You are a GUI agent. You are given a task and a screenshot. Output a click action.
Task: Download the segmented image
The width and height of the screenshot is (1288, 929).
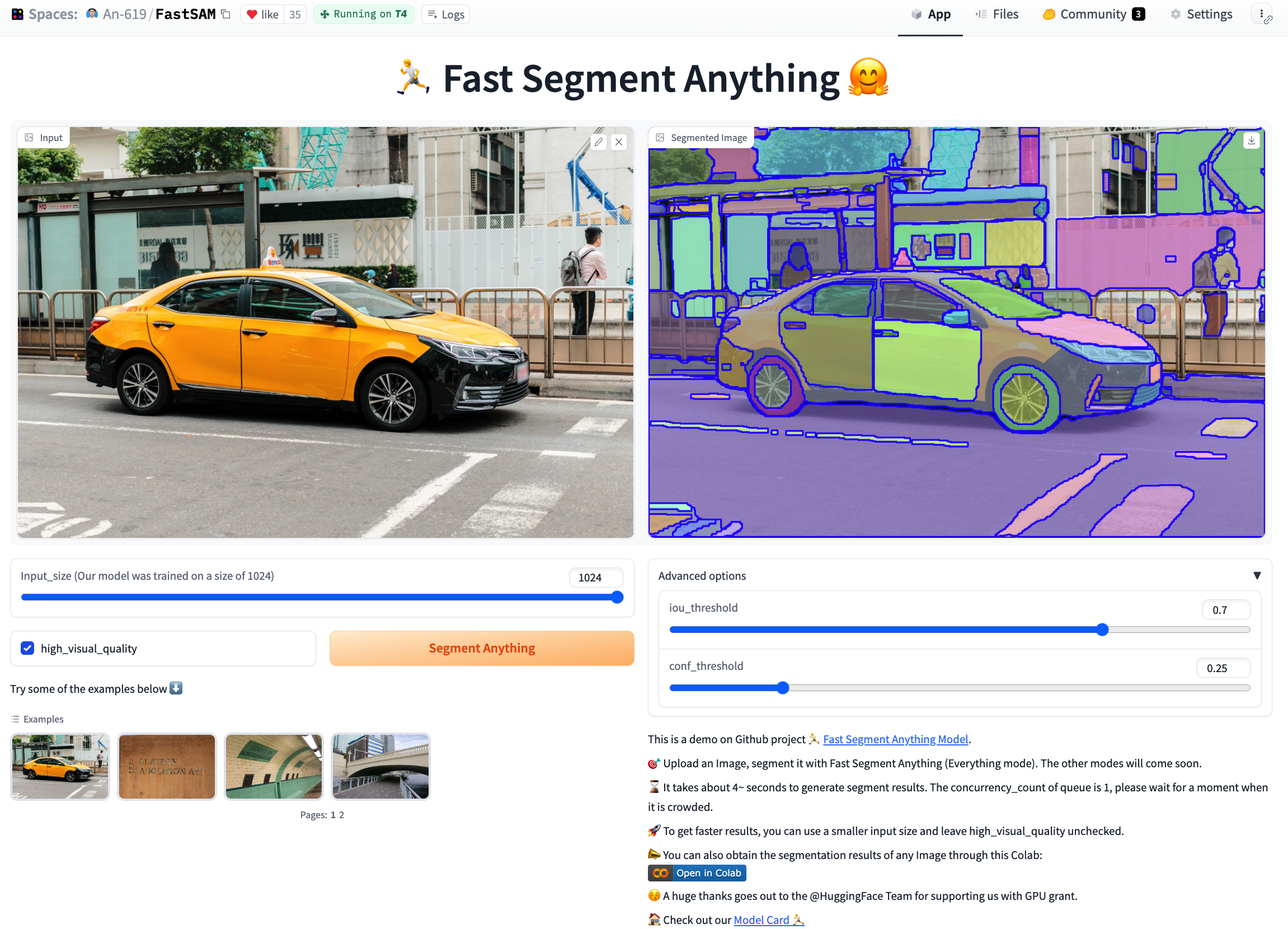[x=1251, y=140]
